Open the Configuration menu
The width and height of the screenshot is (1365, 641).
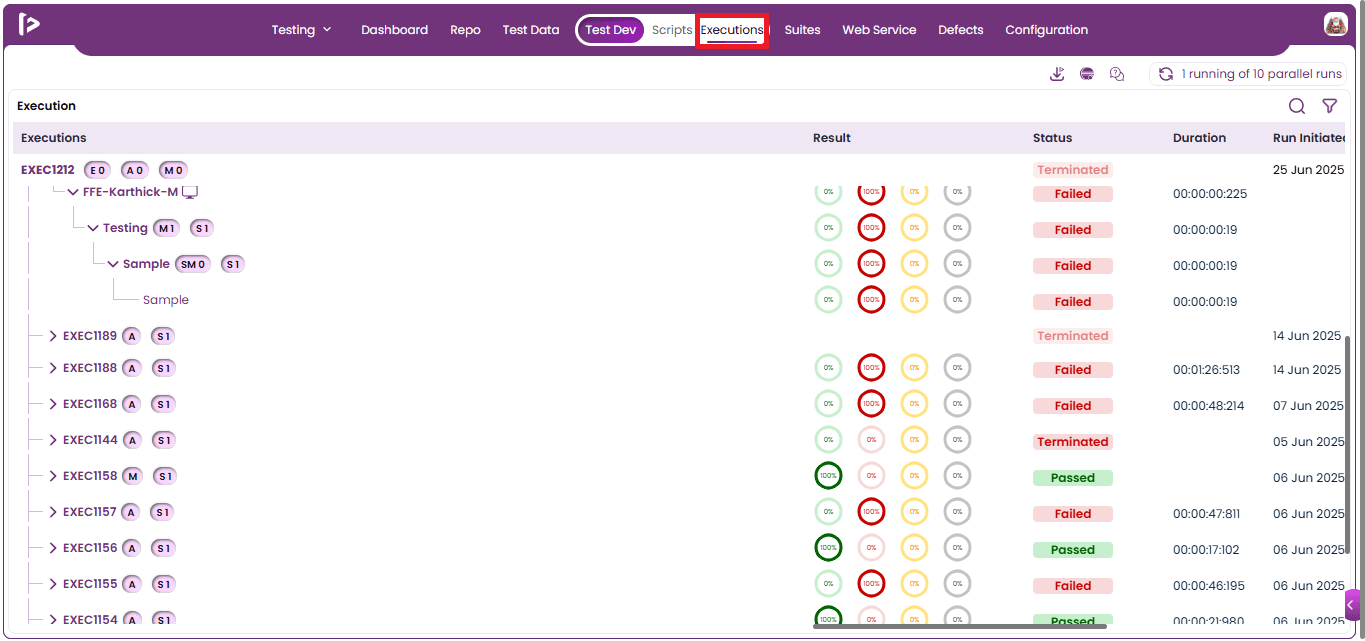(1047, 30)
